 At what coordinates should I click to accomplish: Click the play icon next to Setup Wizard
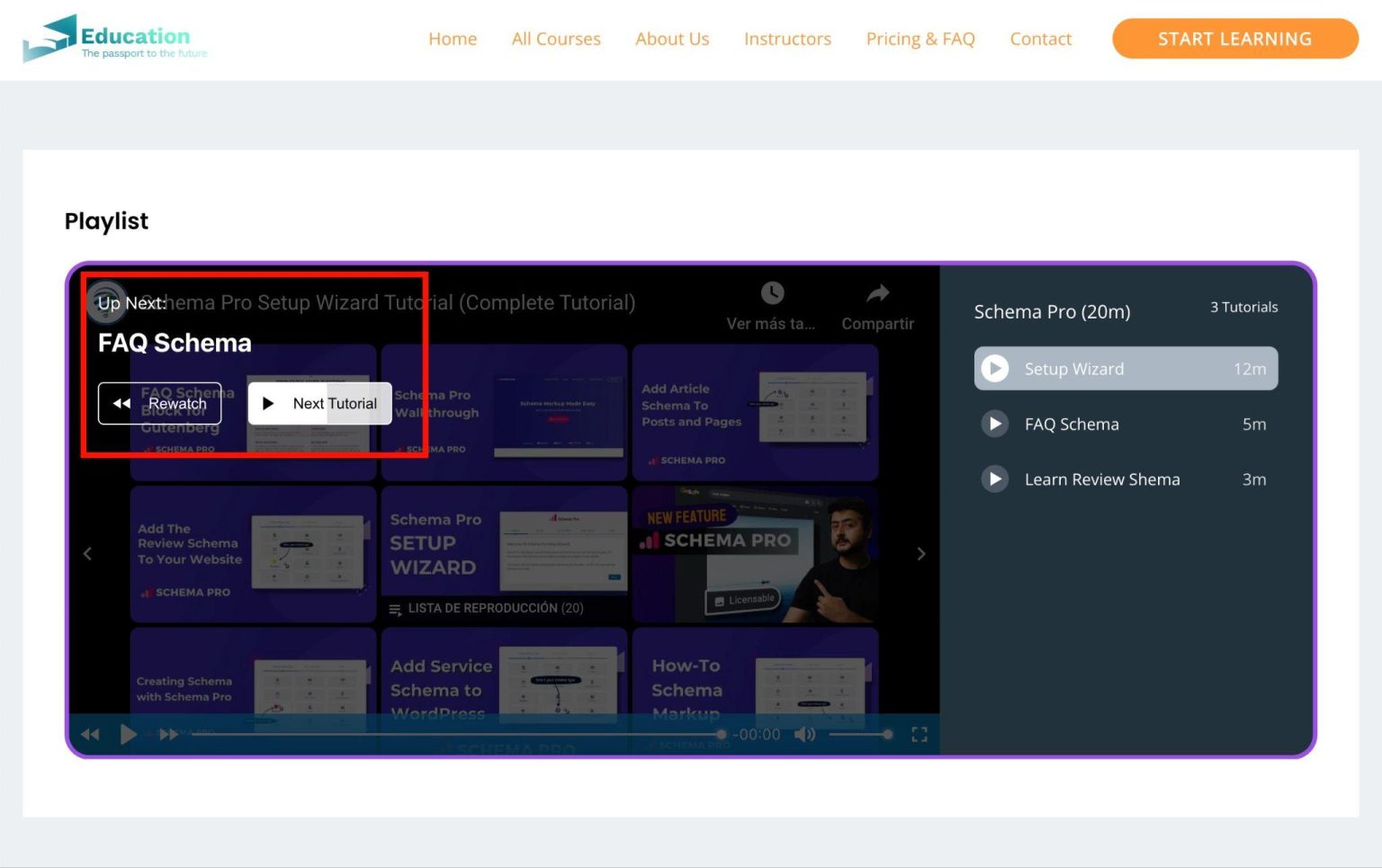(x=994, y=368)
